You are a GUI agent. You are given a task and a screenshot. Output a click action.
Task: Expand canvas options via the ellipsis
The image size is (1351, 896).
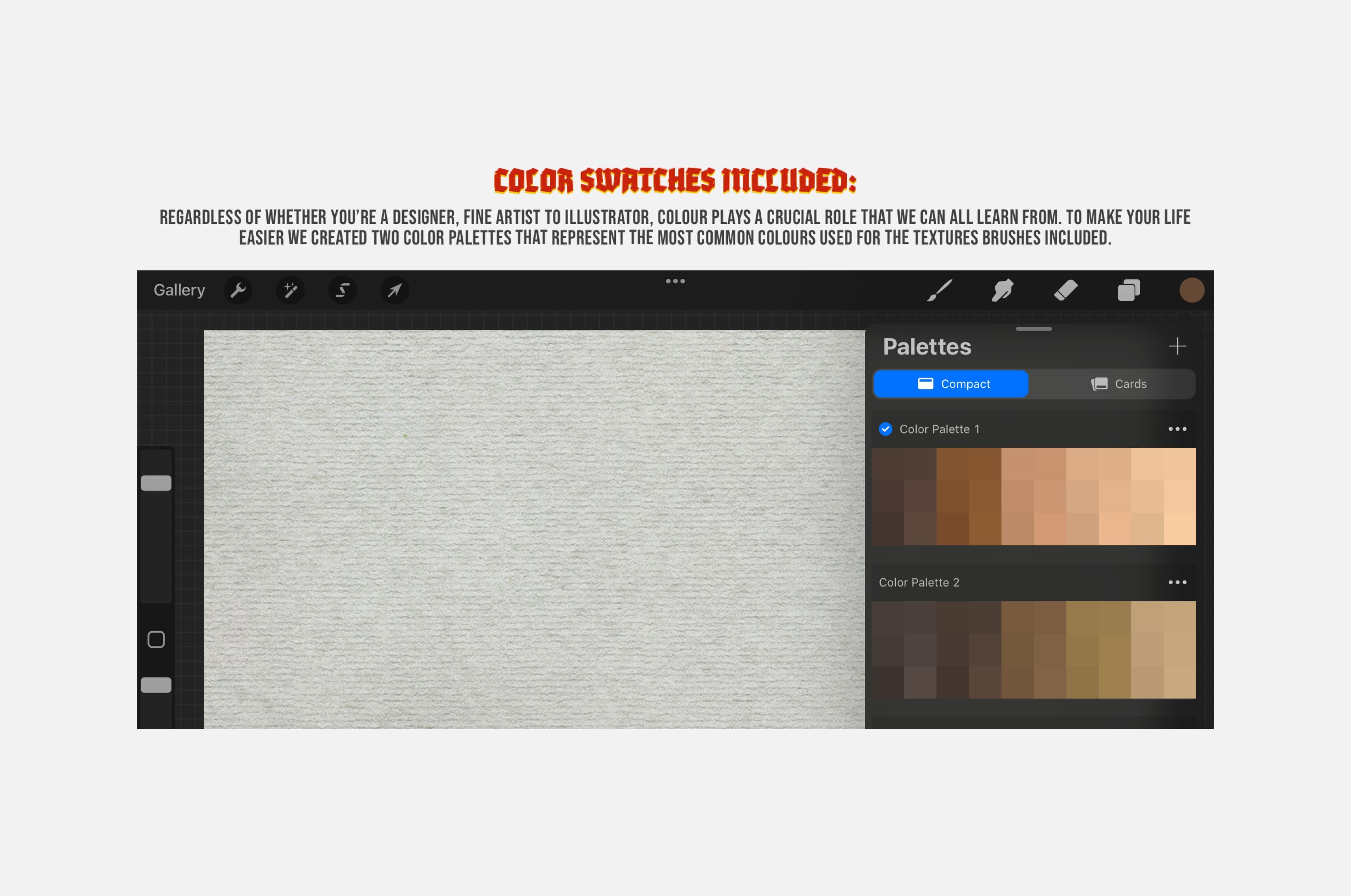[x=676, y=281]
